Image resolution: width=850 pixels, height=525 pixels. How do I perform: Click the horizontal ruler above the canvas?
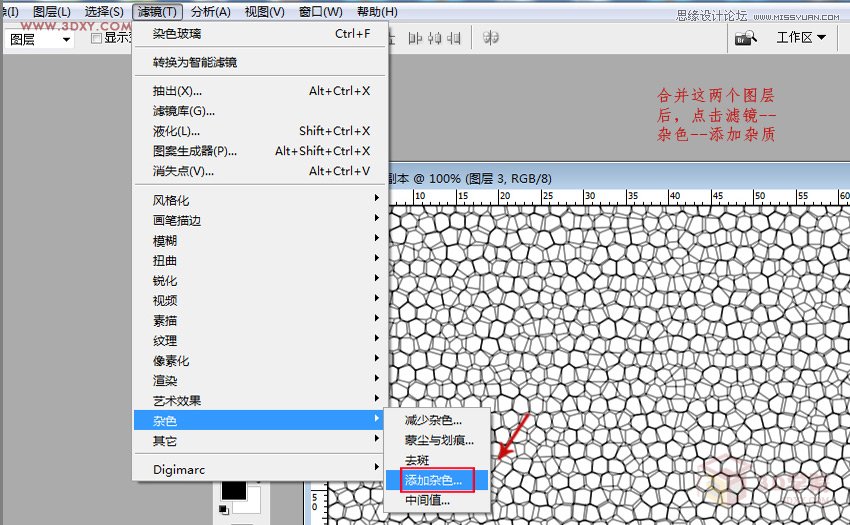[618, 196]
